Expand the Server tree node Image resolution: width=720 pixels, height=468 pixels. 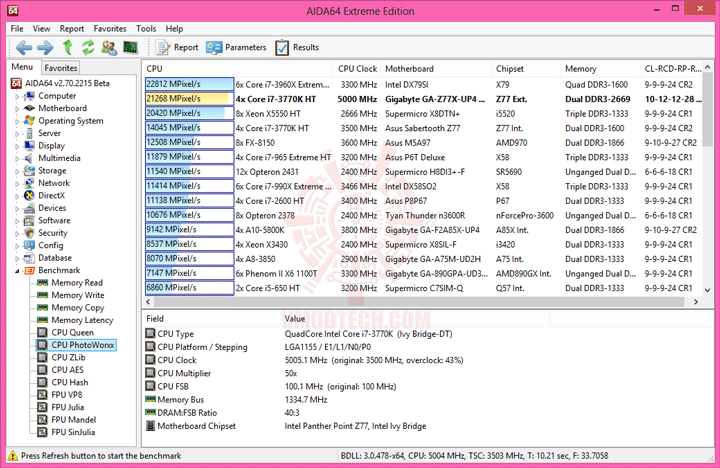point(17,134)
